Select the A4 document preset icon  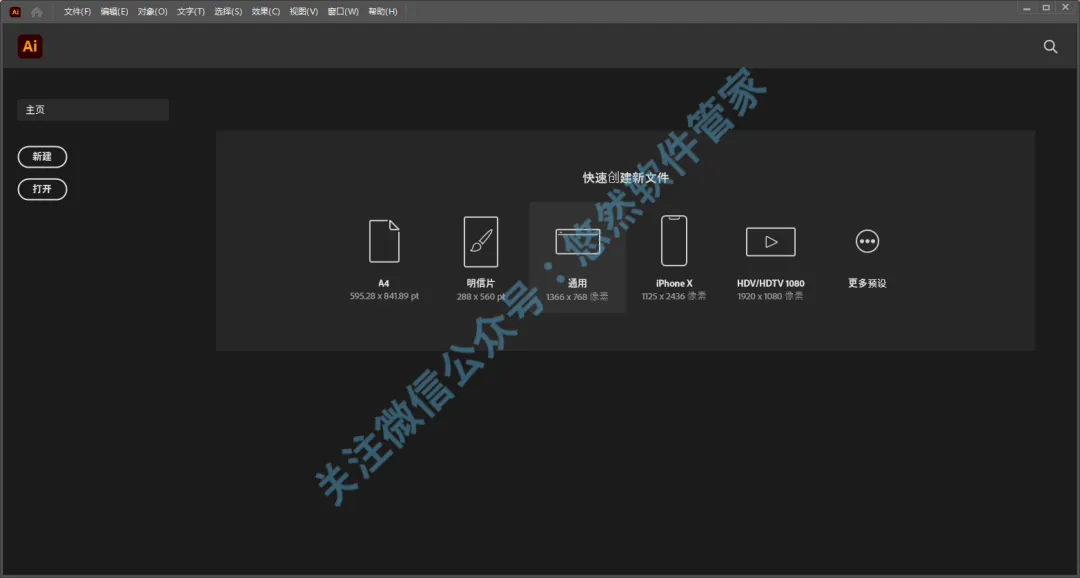[x=384, y=241]
